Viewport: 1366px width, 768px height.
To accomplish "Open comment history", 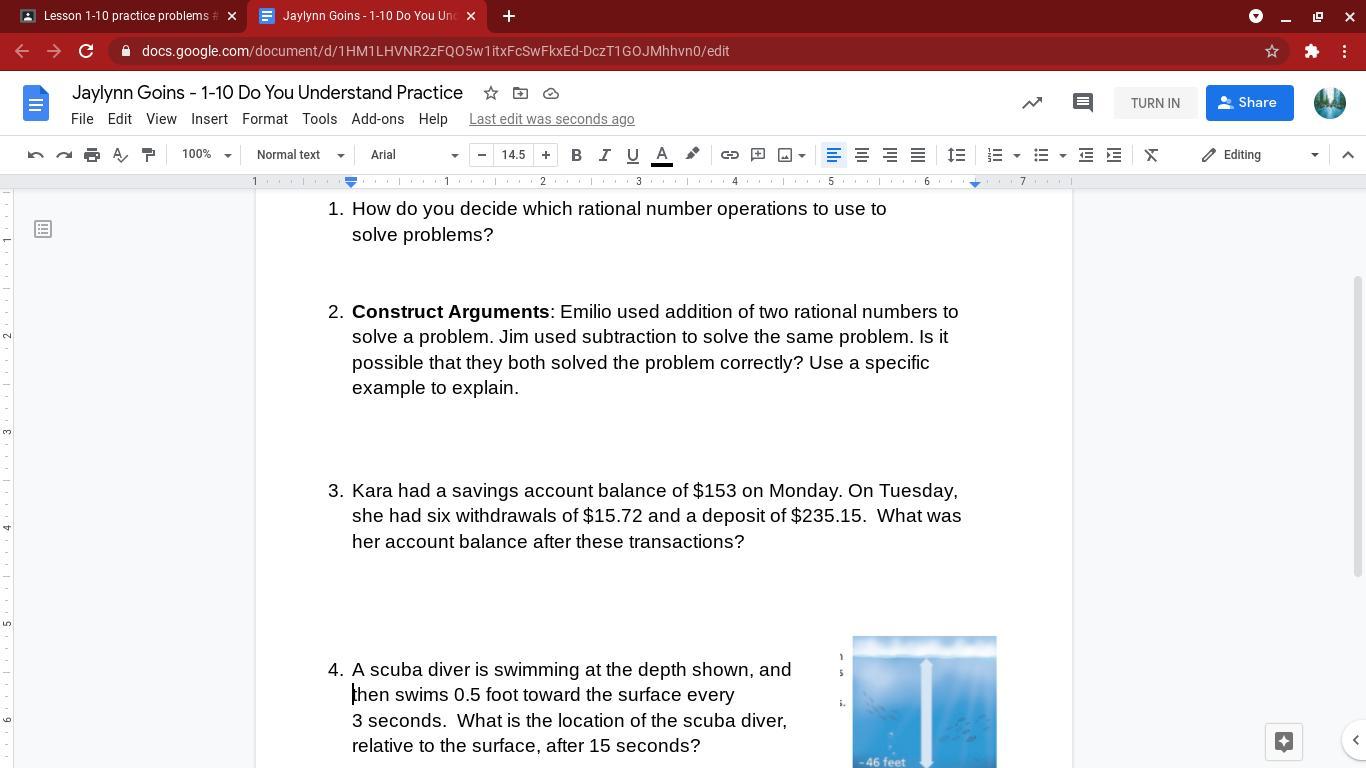I will [1082, 103].
